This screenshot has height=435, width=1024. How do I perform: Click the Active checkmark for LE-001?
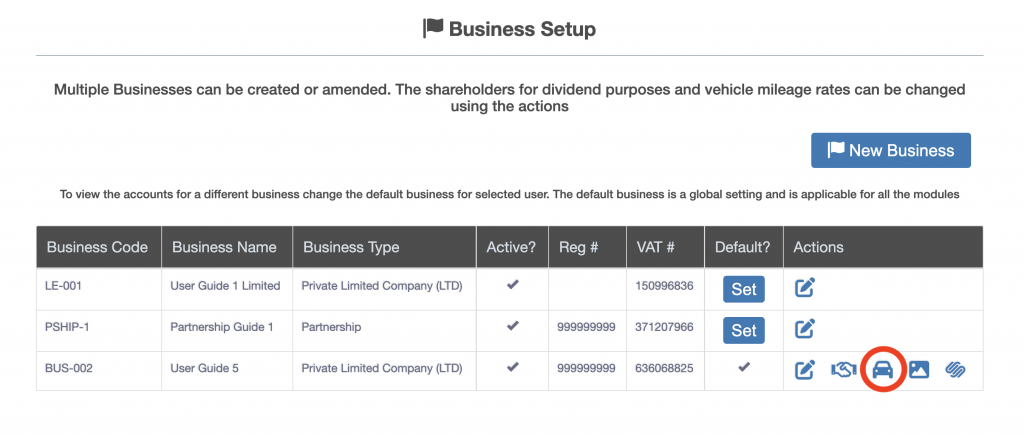pos(512,286)
